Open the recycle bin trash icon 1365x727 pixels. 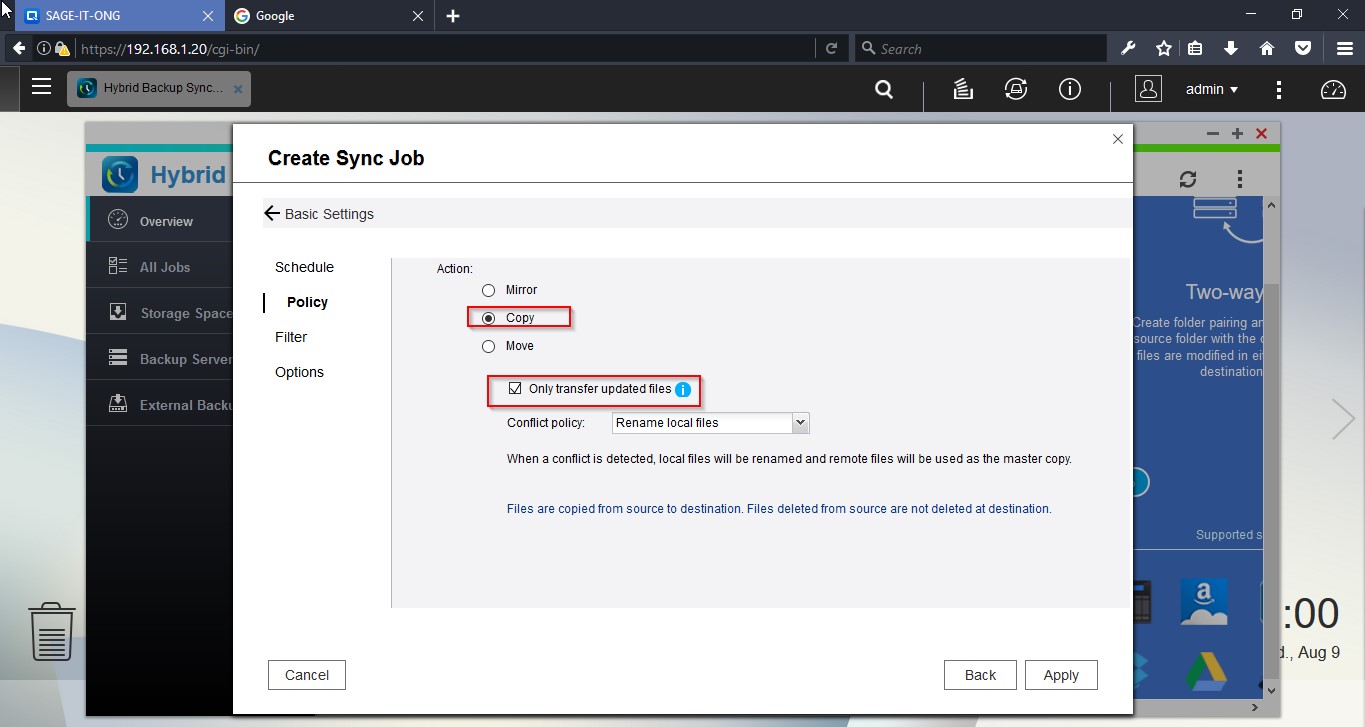click(52, 632)
